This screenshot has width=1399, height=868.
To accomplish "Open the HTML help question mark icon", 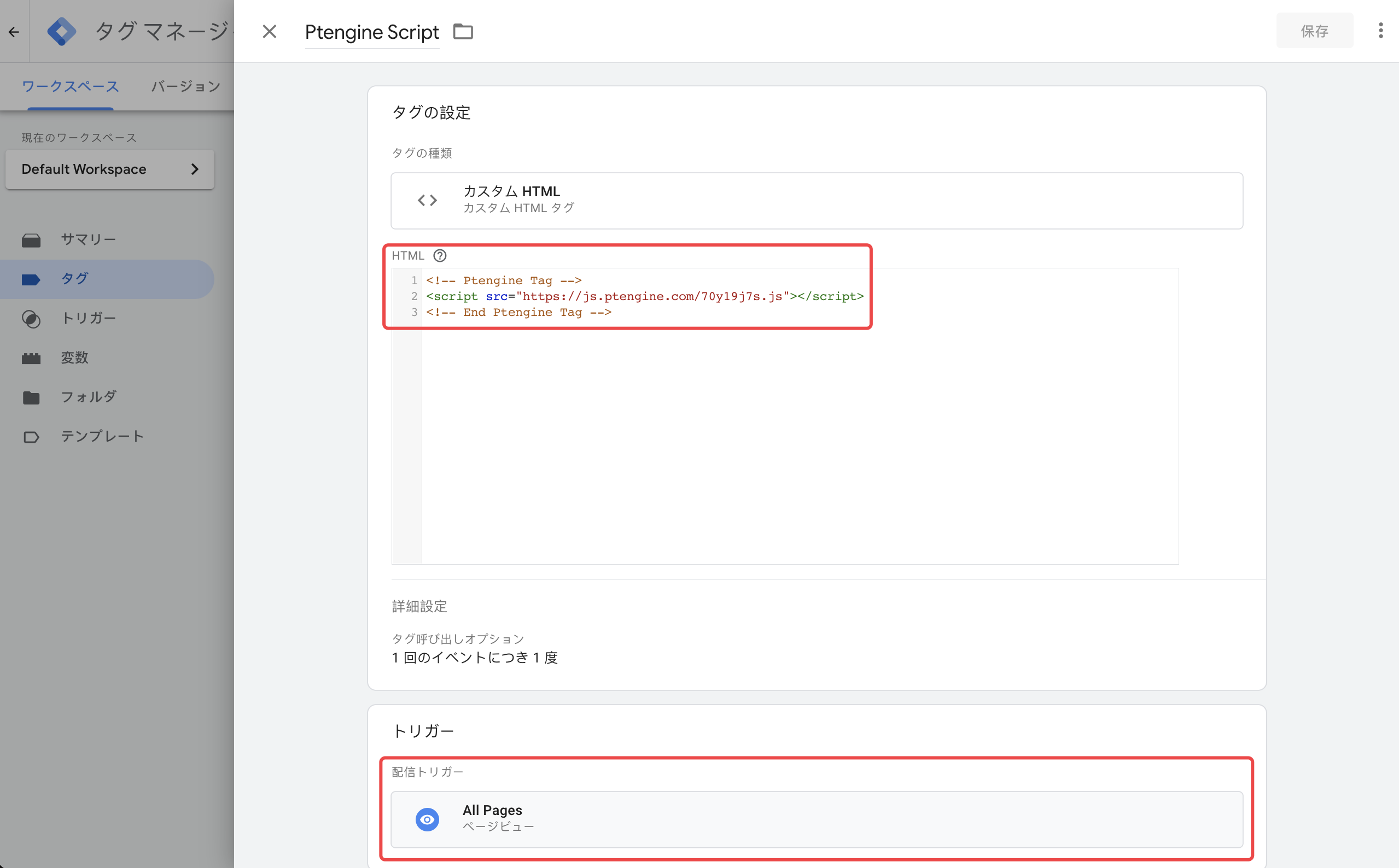I will pos(440,255).
